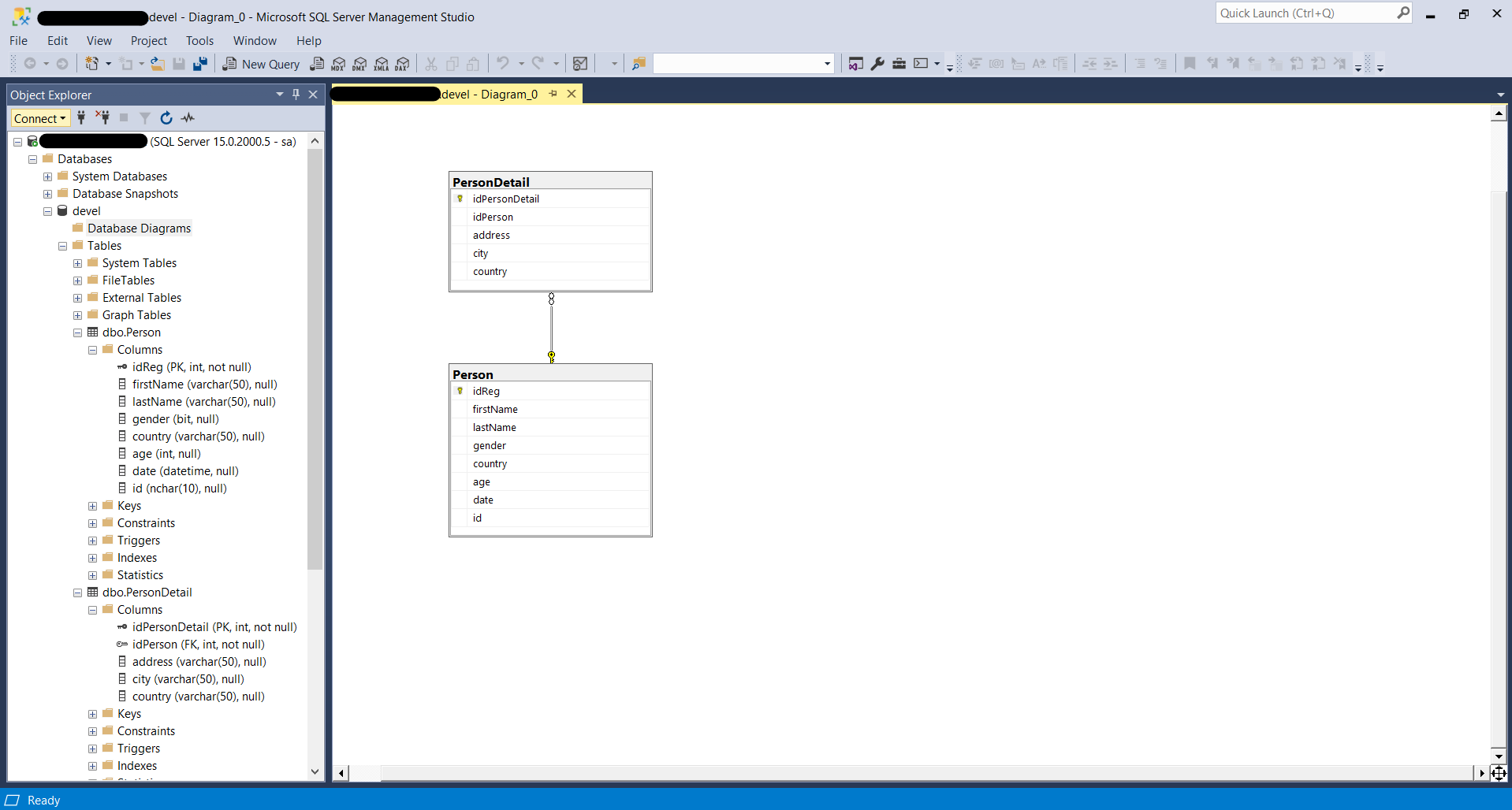Toggle auto-hide pin on Object Explorer panel
Screen dimensions: 1512x810
(x=296, y=95)
